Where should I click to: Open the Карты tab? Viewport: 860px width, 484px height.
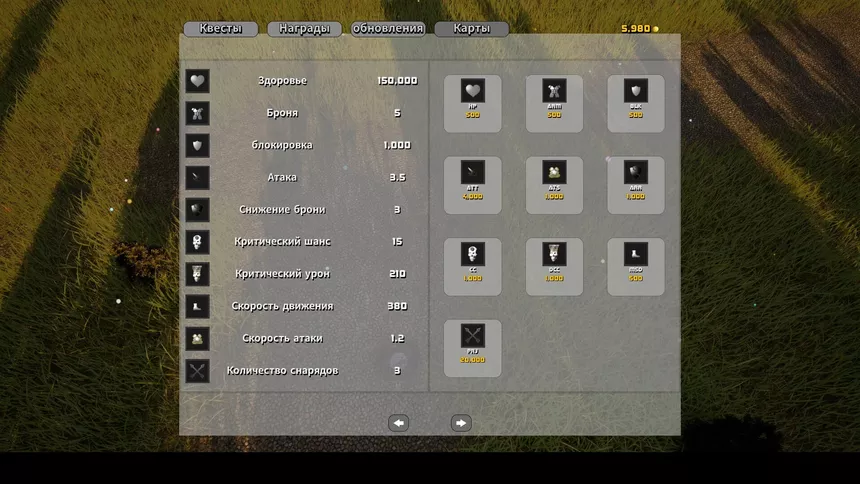472,29
